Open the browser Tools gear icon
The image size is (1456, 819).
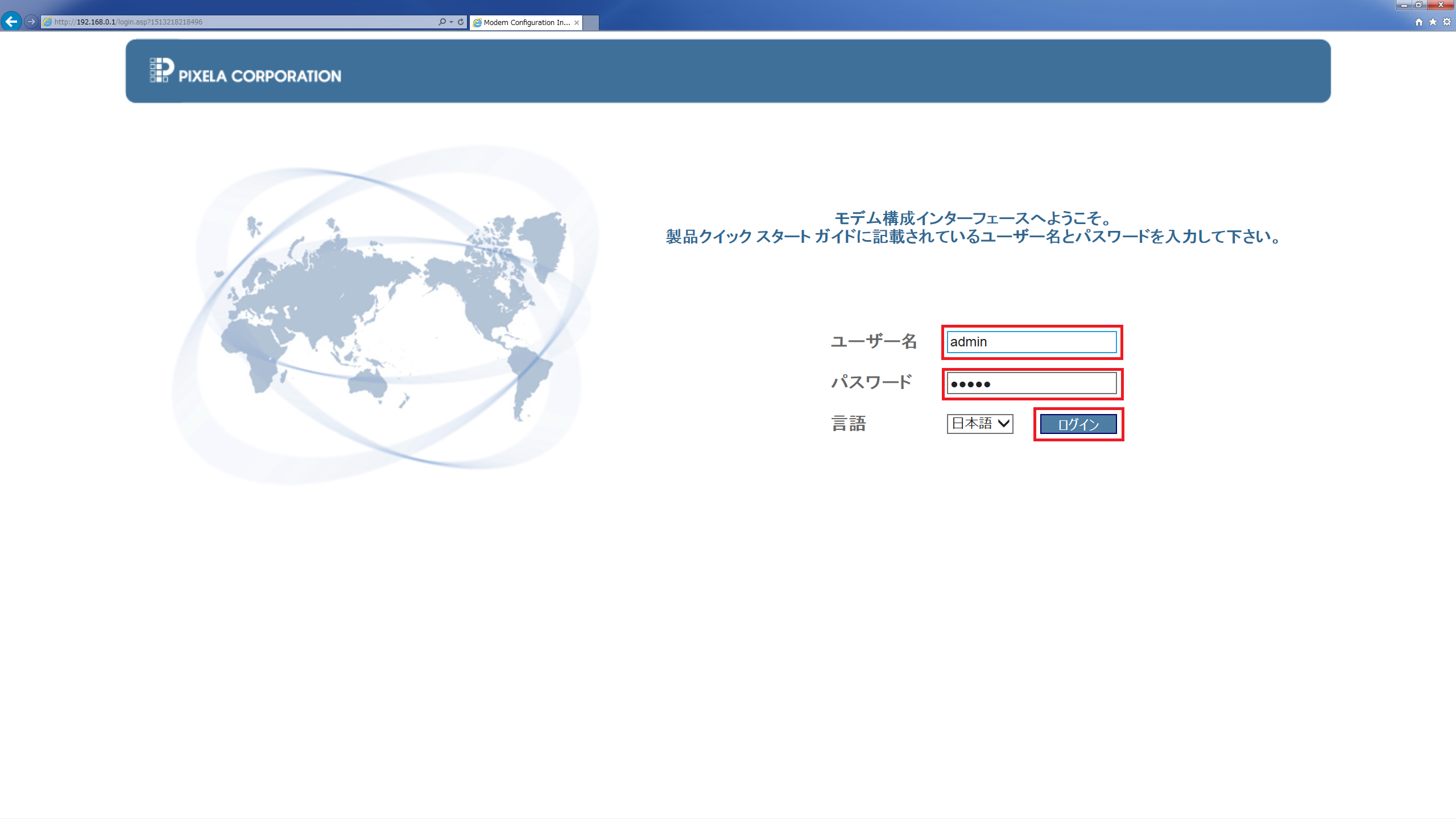[x=1446, y=22]
